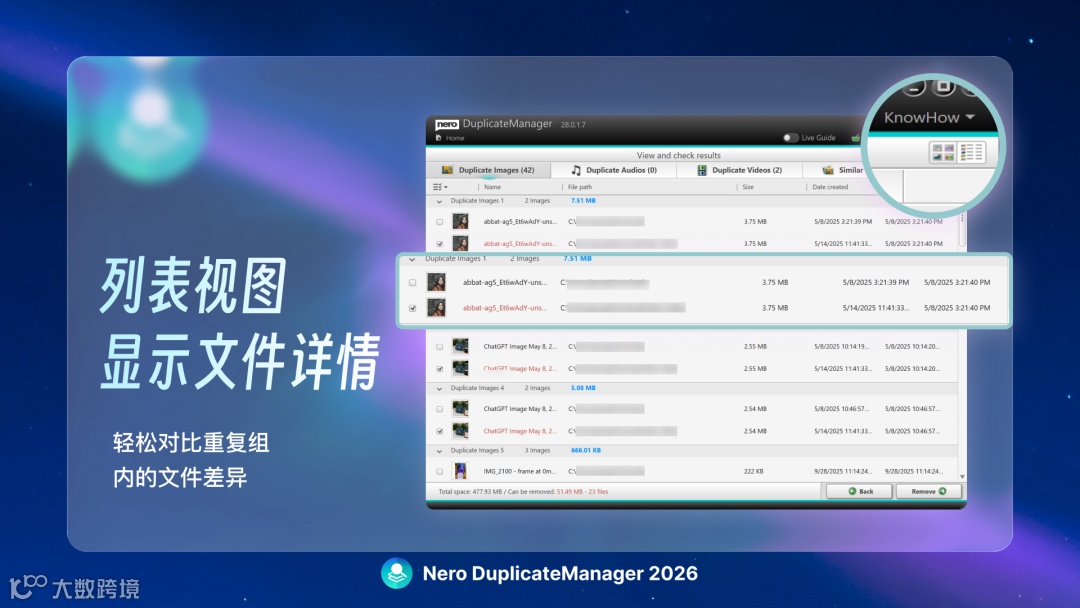
Task: Click the Home icon in the title bar
Action: point(438,138)
